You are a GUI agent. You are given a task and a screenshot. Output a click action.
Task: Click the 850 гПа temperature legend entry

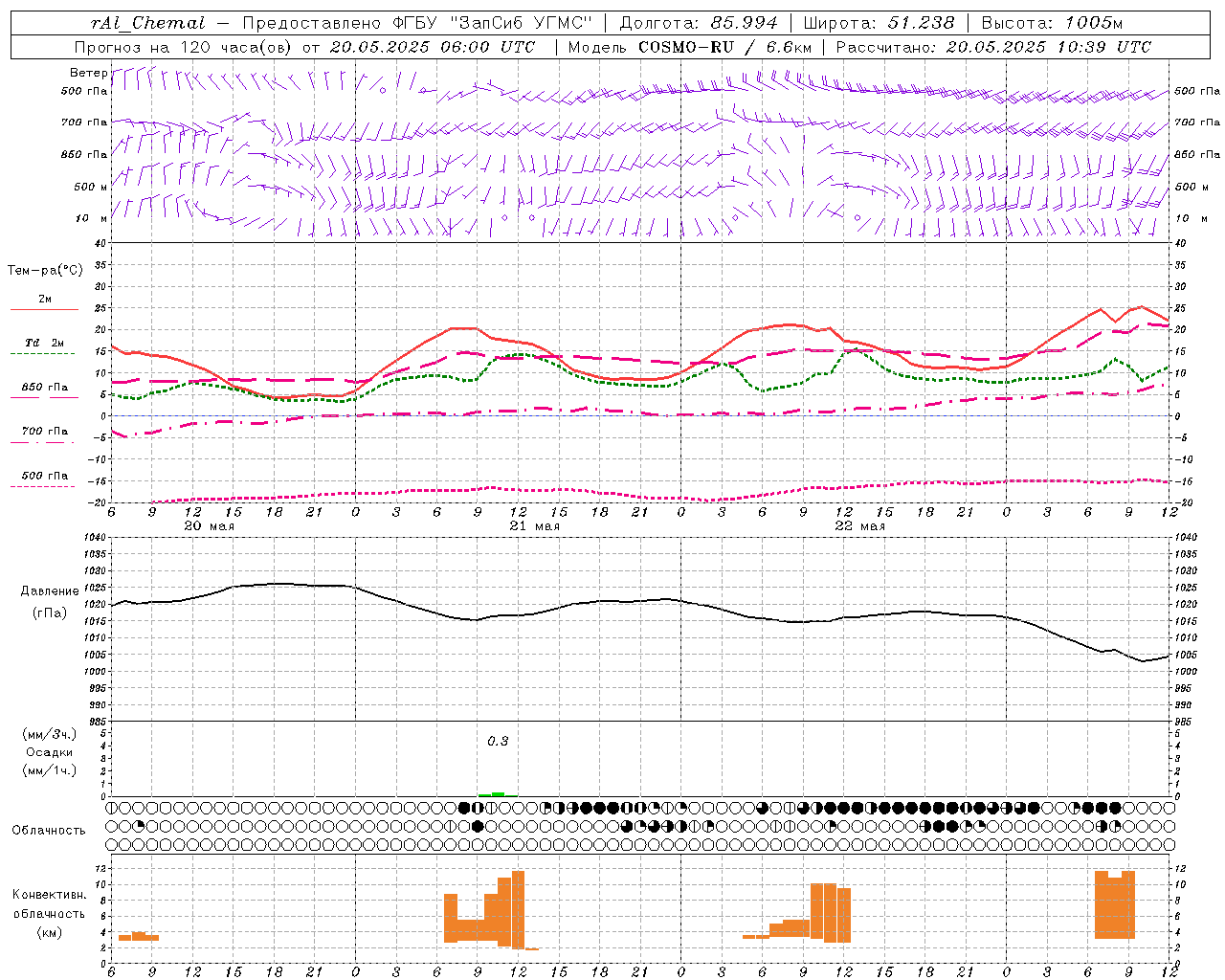[44, 388]
